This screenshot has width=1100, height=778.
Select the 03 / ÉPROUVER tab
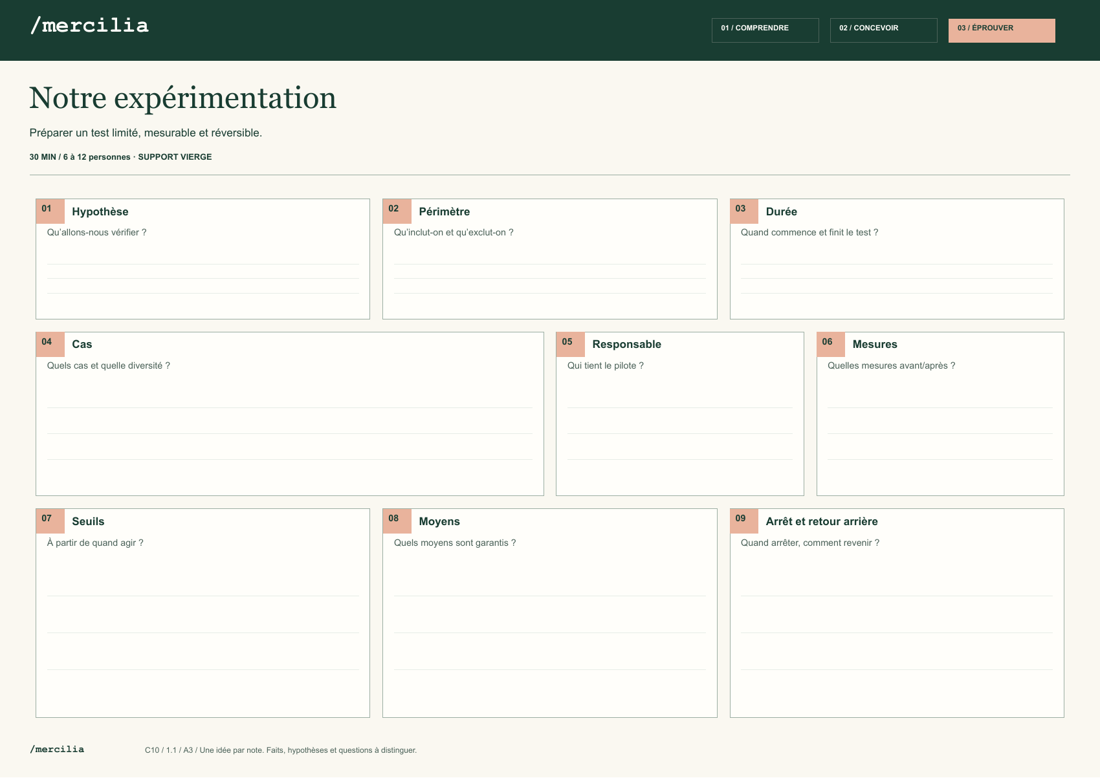pos(1001,30)
